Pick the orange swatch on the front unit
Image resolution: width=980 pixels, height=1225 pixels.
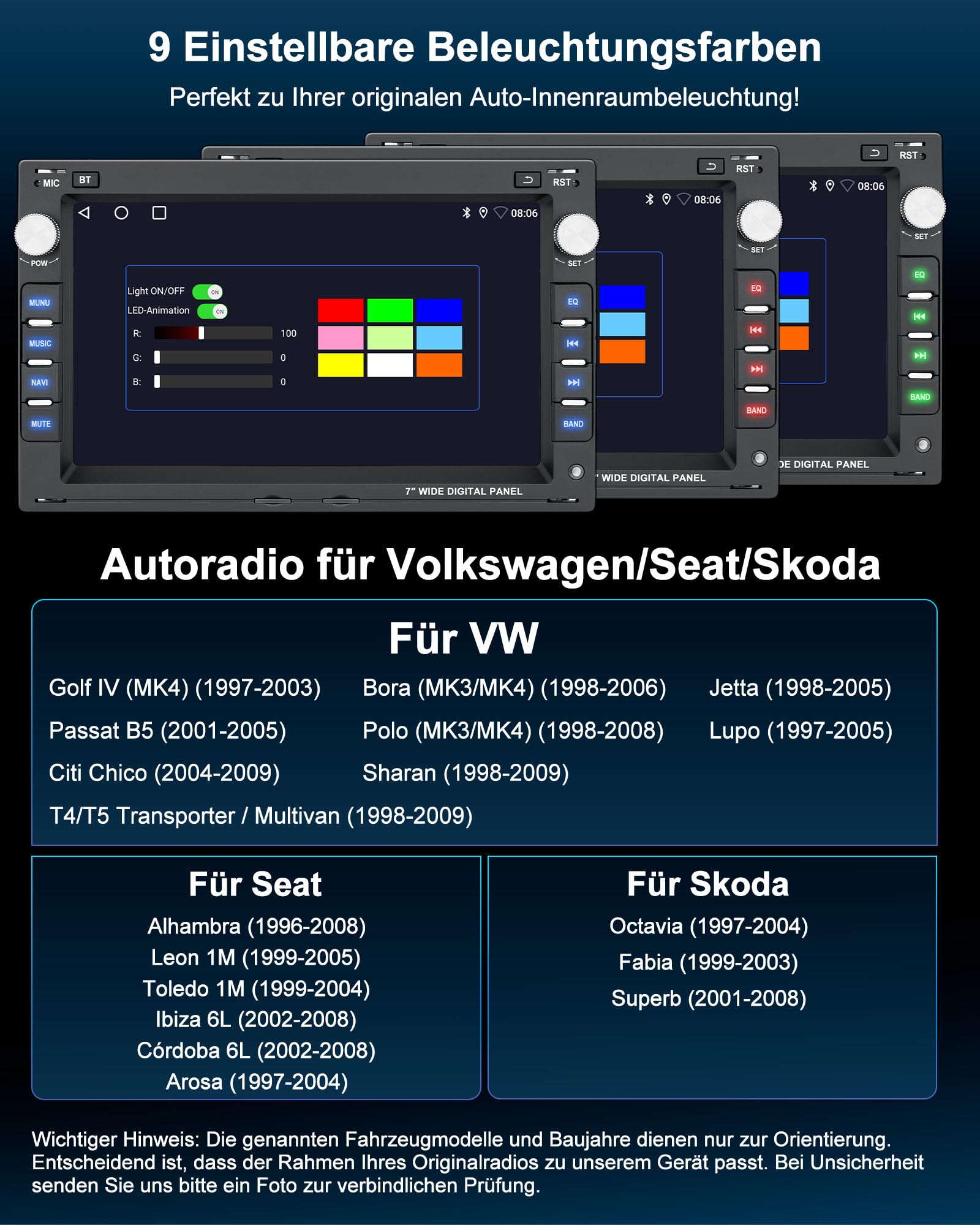pos(439,365)
